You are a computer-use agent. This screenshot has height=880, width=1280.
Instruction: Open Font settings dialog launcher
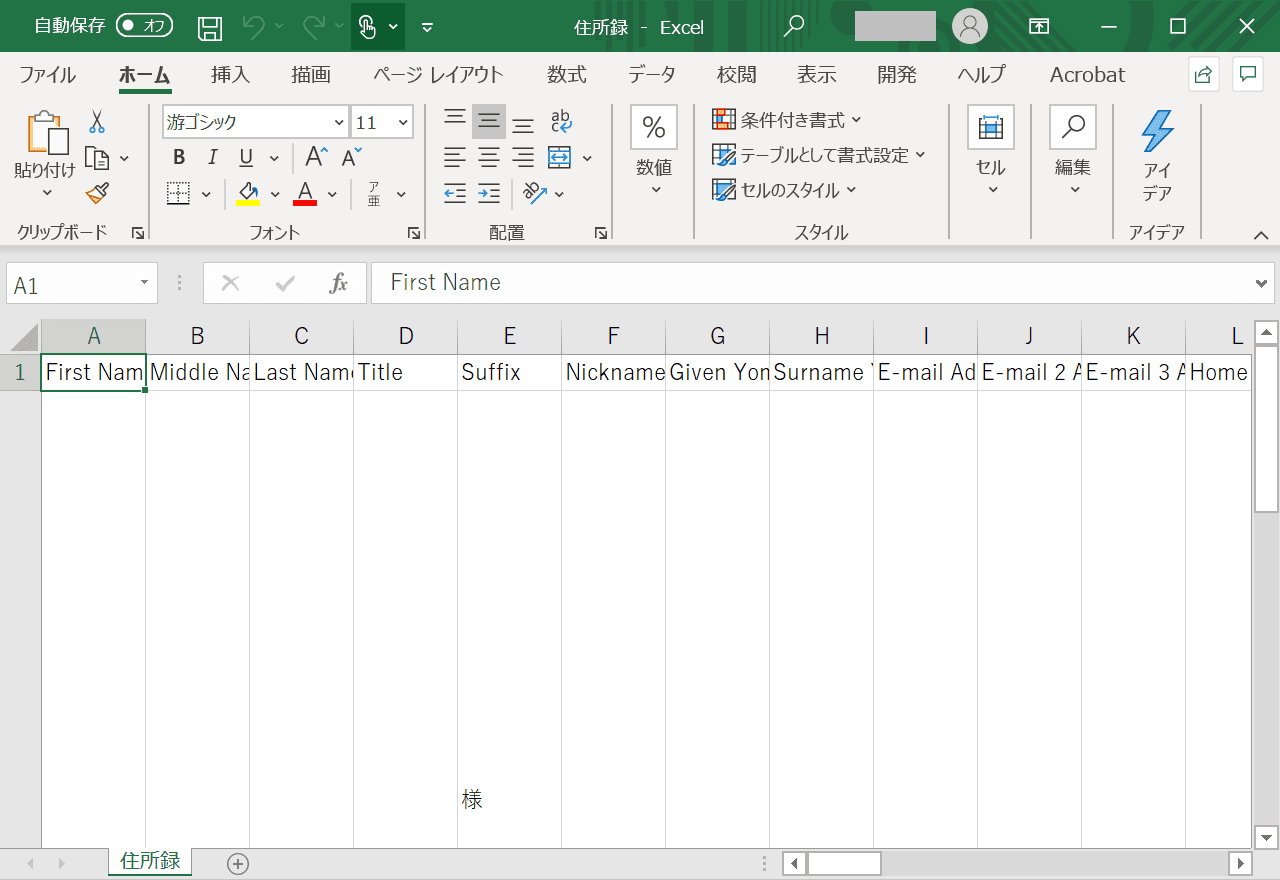[414, 233]
